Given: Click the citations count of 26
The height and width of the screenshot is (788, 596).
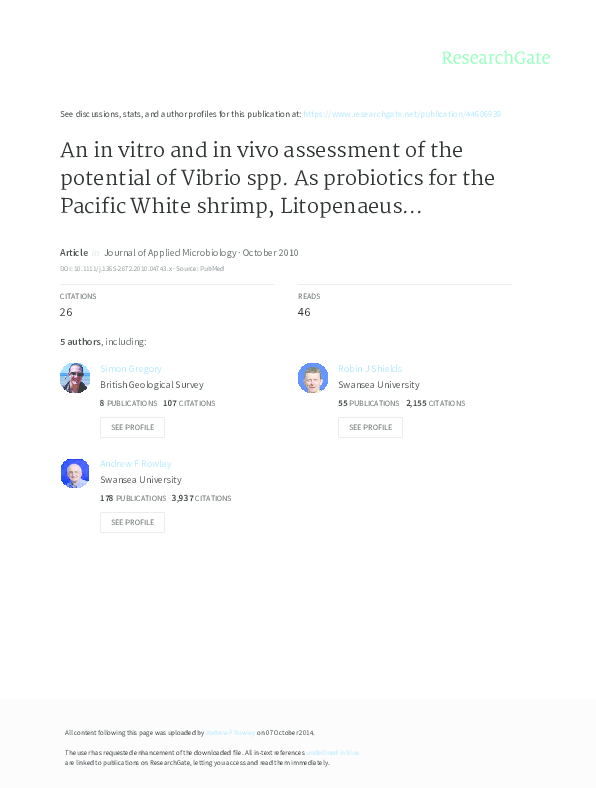Looking at the screenshot, I should click(x=66, y=312).
